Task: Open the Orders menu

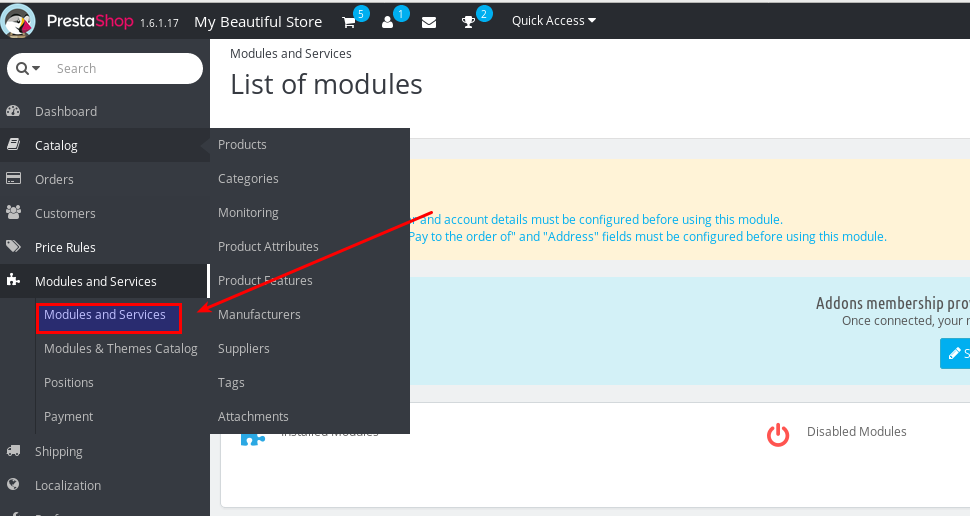Action: (x=54, y=179)
